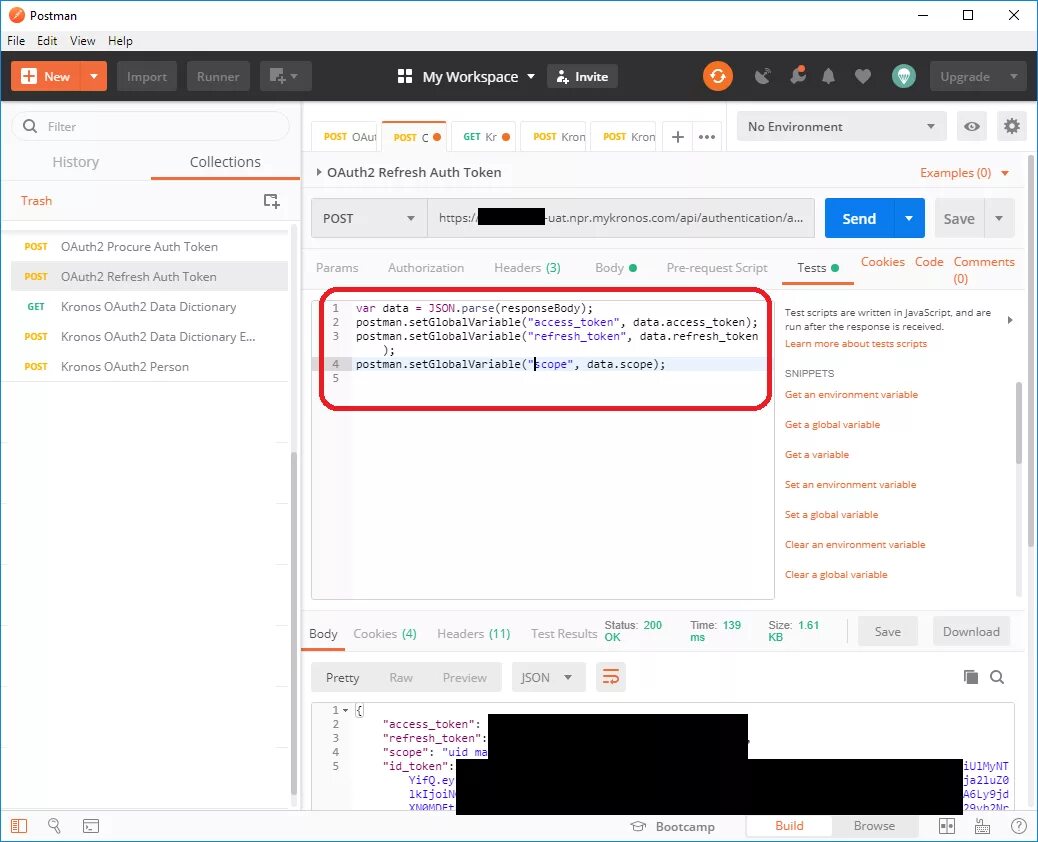Open the JSON format dropdown
This screenshot has width=1038, height=842.
pyautogui.click(x=548, y=677)
